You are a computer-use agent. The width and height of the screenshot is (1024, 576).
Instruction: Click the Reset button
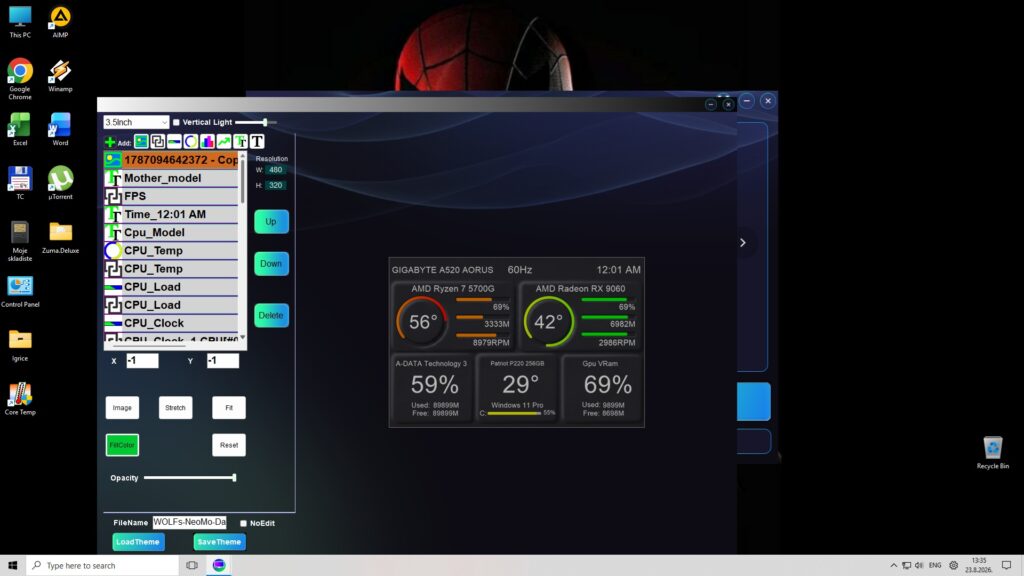tap(229, 445)
